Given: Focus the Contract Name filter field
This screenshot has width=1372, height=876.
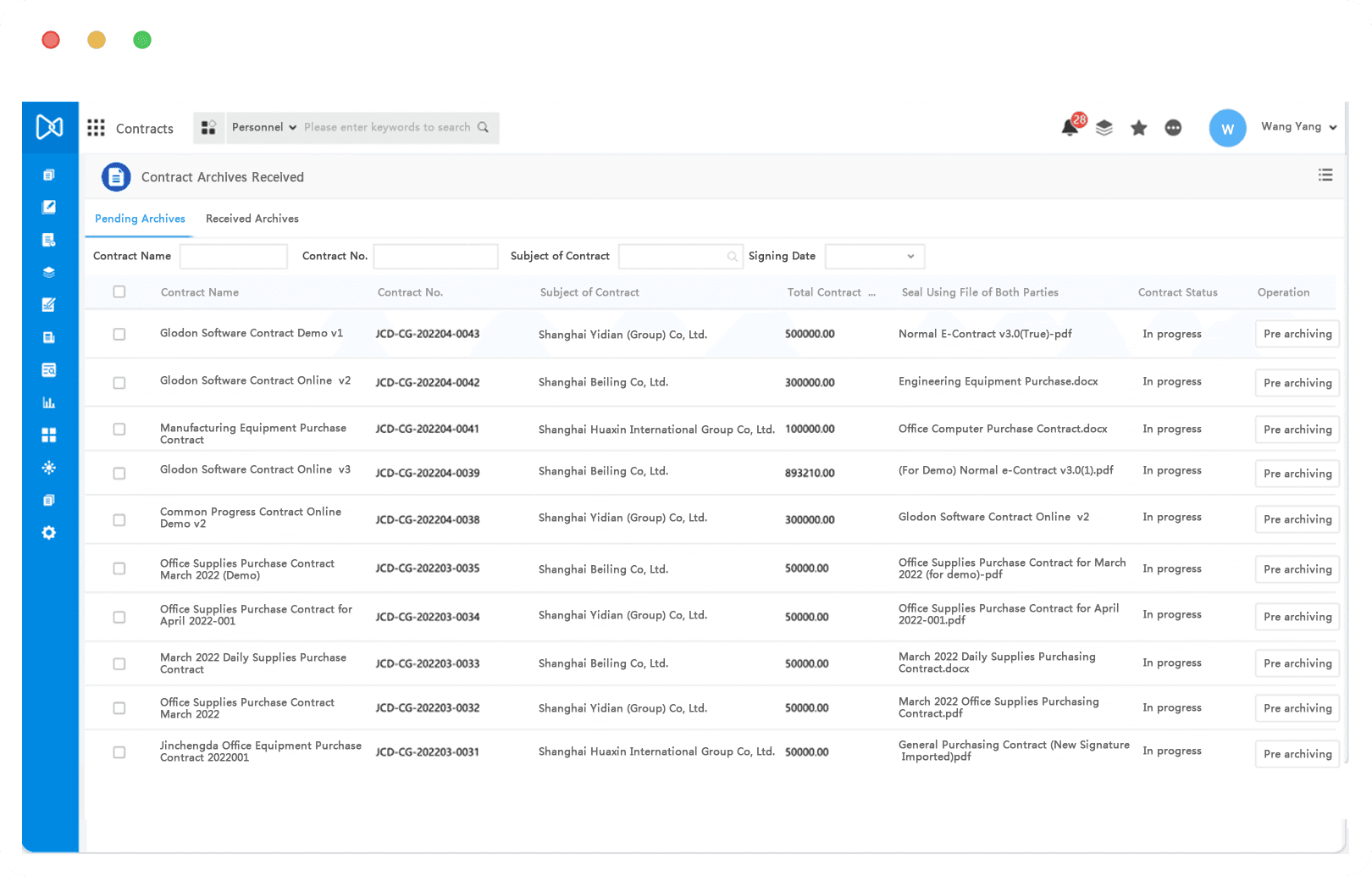Looking at the screenshot, I should [234, 256].
